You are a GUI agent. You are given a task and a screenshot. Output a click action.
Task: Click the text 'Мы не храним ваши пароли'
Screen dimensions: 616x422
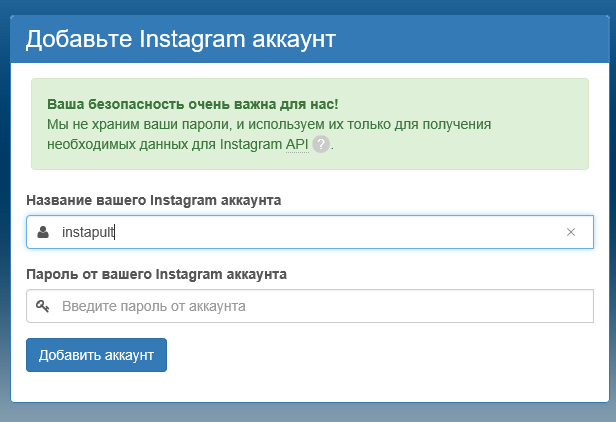[x=138, y=125]
